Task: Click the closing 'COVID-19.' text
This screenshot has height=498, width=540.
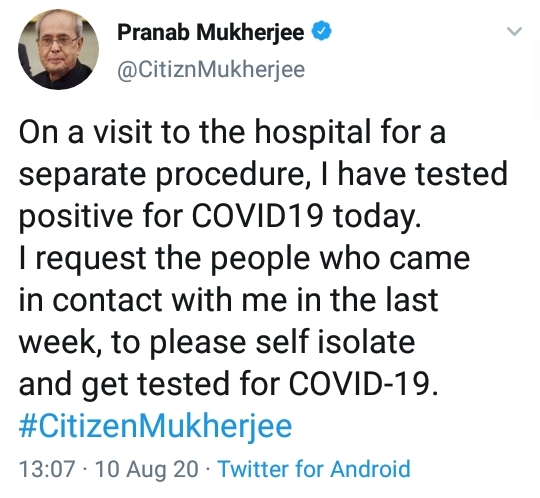Action: click(363, 383)
